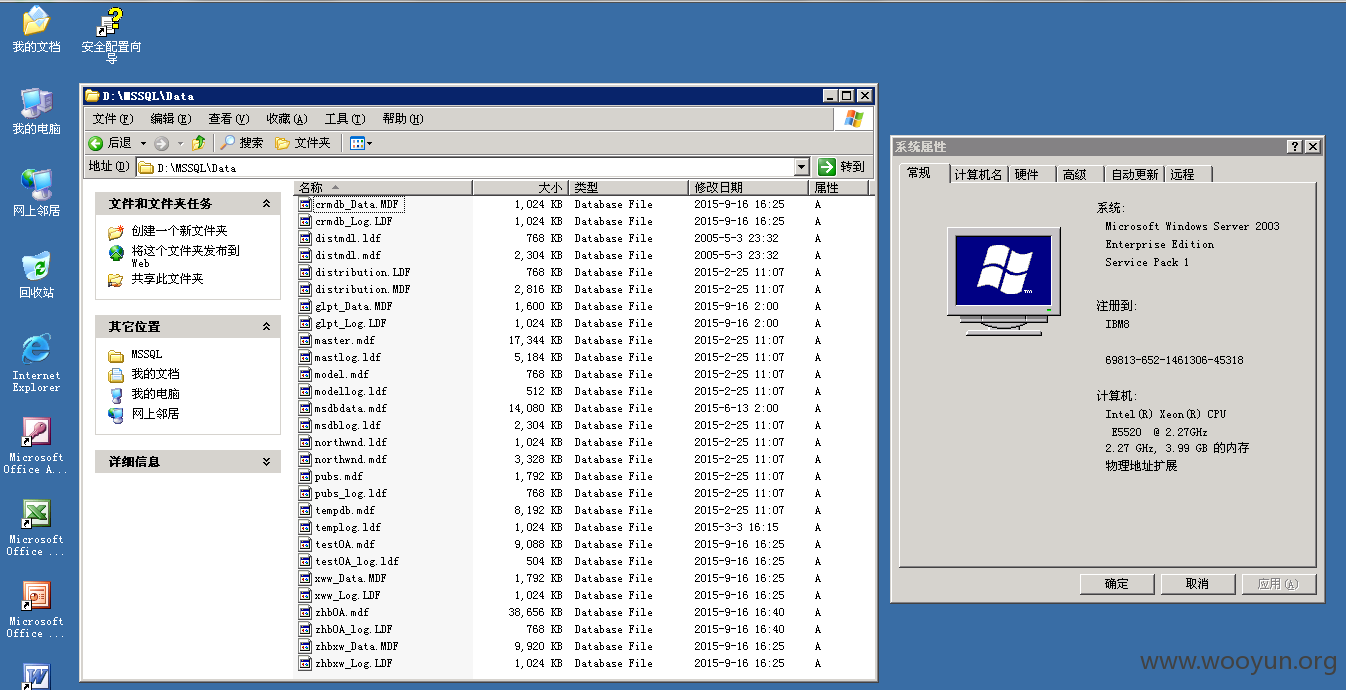Viewport: 1346px width, 690px height.
Task: Select the Microsoft Office Access desktop shortcut
Action: [36, 445]
